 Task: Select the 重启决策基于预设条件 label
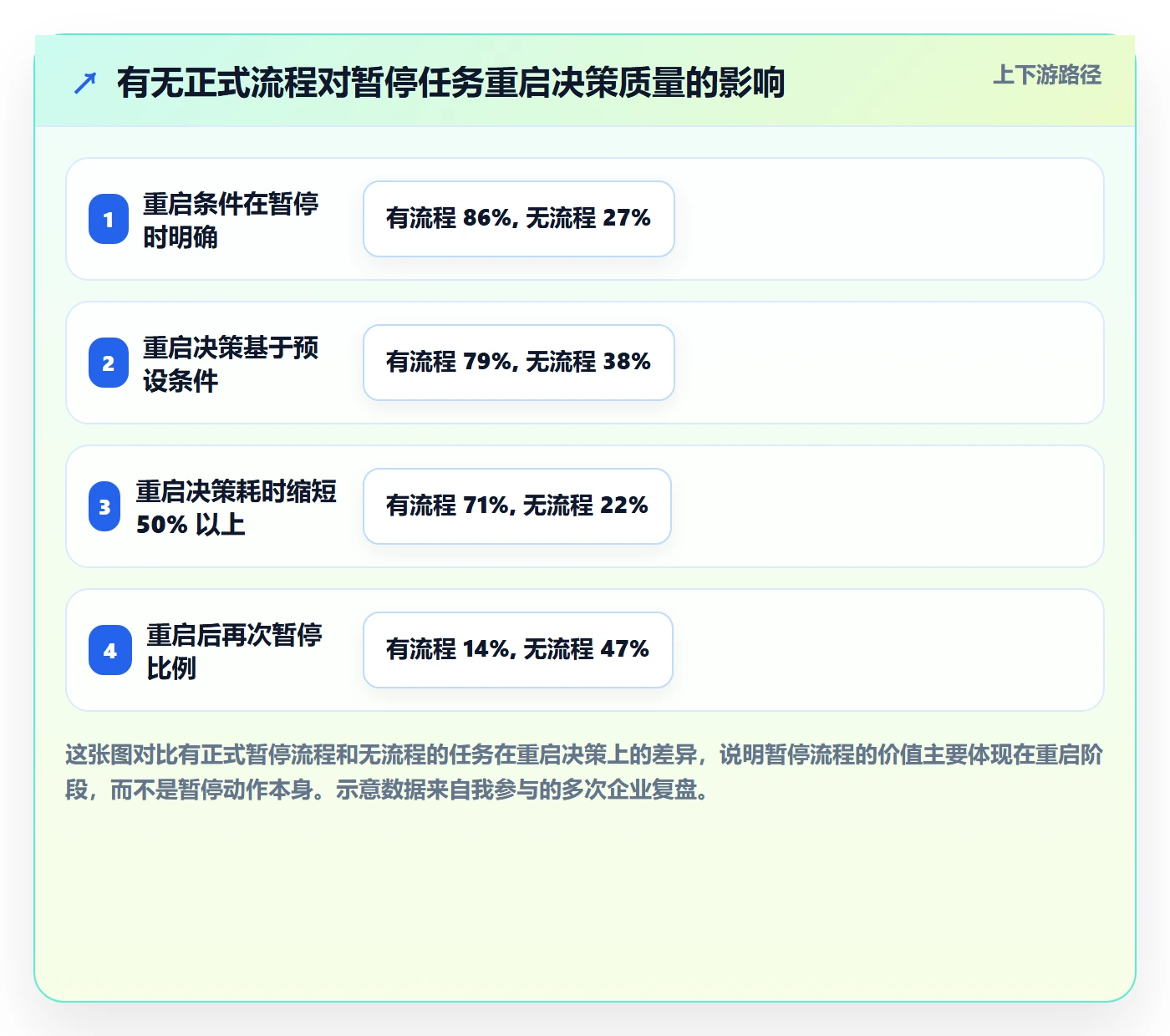click(x=231, y=363)
